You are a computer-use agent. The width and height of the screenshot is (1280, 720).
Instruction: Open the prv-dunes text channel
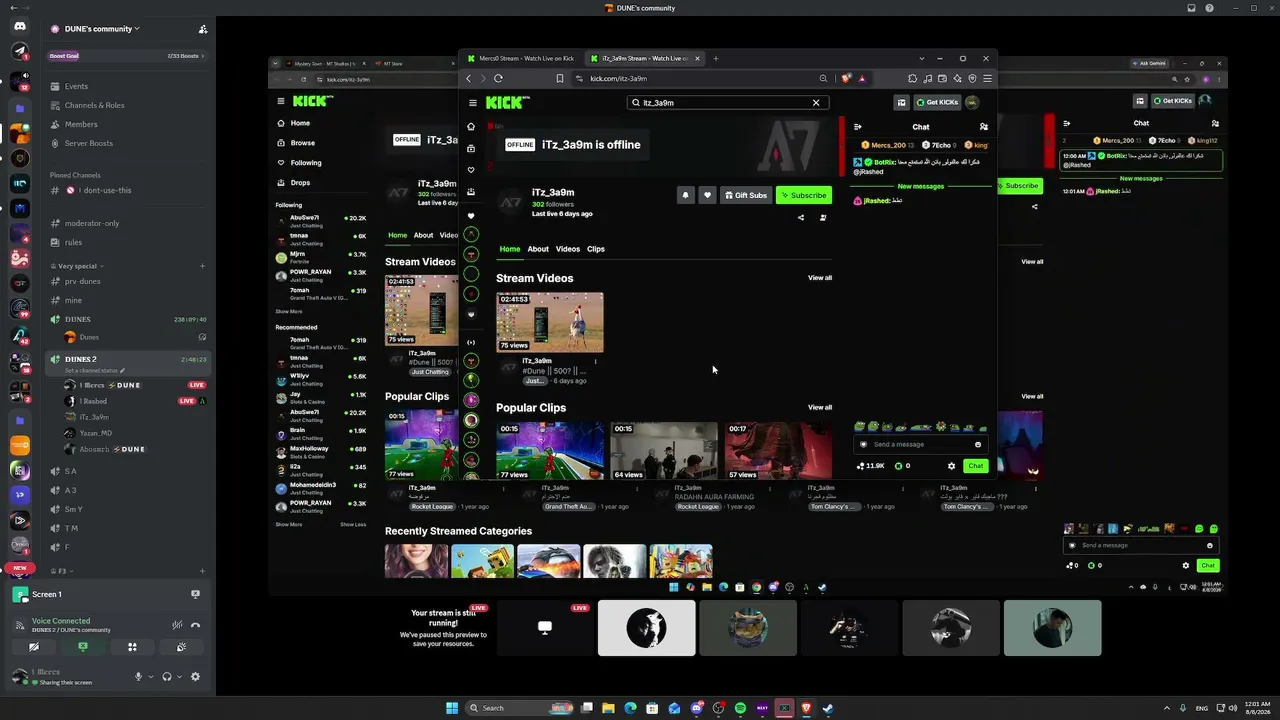click(82, 281)
